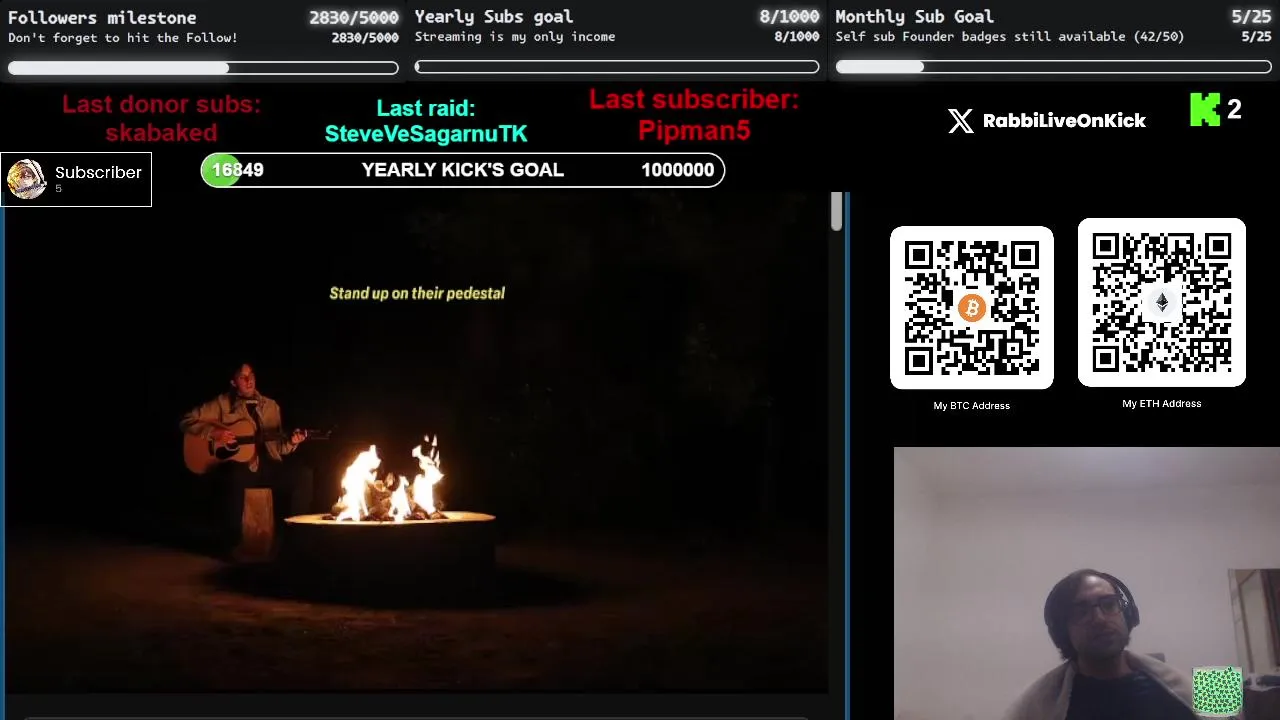Click 'Streaming is my only income' text

pyautogui.click(x=515, y=37)
